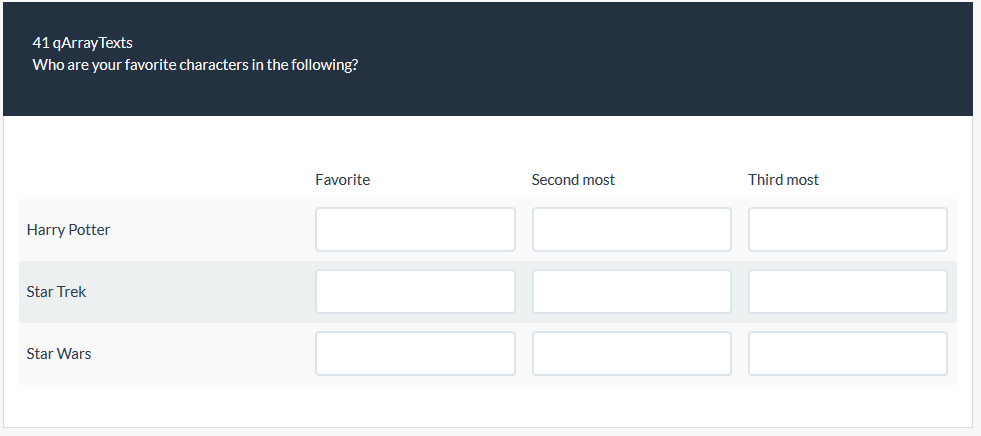Click the Favorite column header
This screenshot has height=436, width=981.
(343, 180)
